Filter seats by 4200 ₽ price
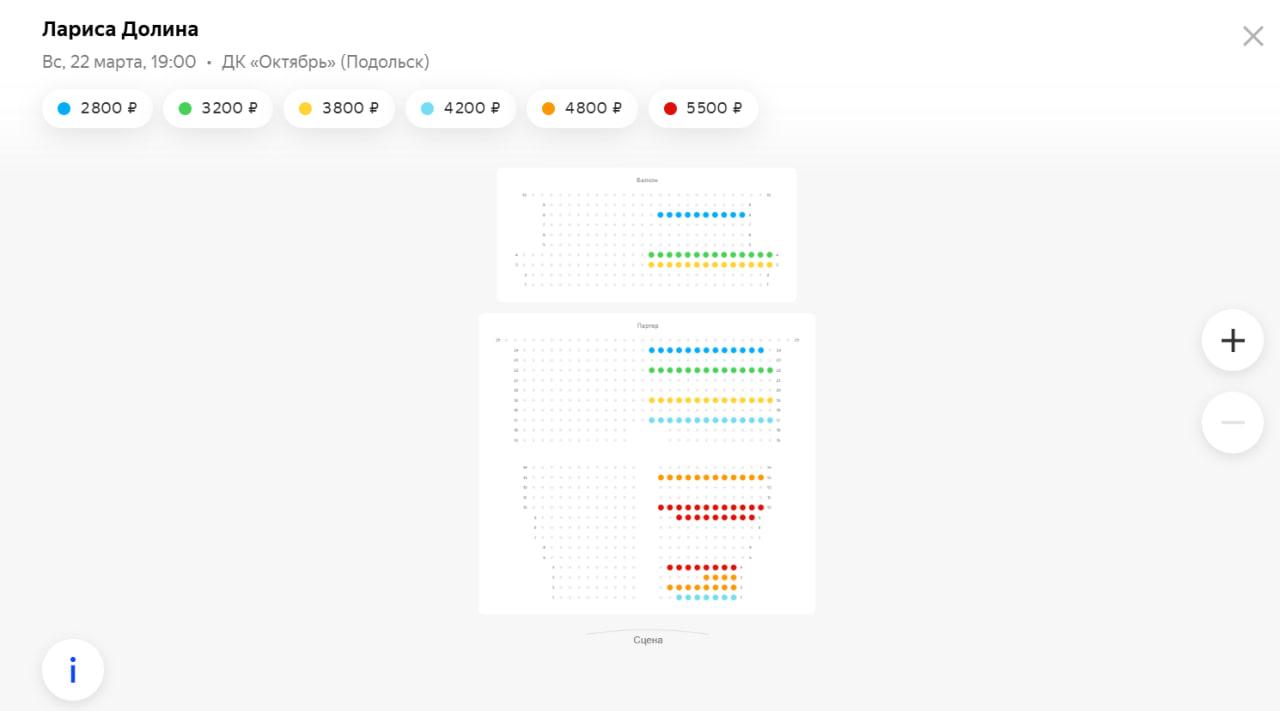The image size is (1280, 711). [460, 108]
